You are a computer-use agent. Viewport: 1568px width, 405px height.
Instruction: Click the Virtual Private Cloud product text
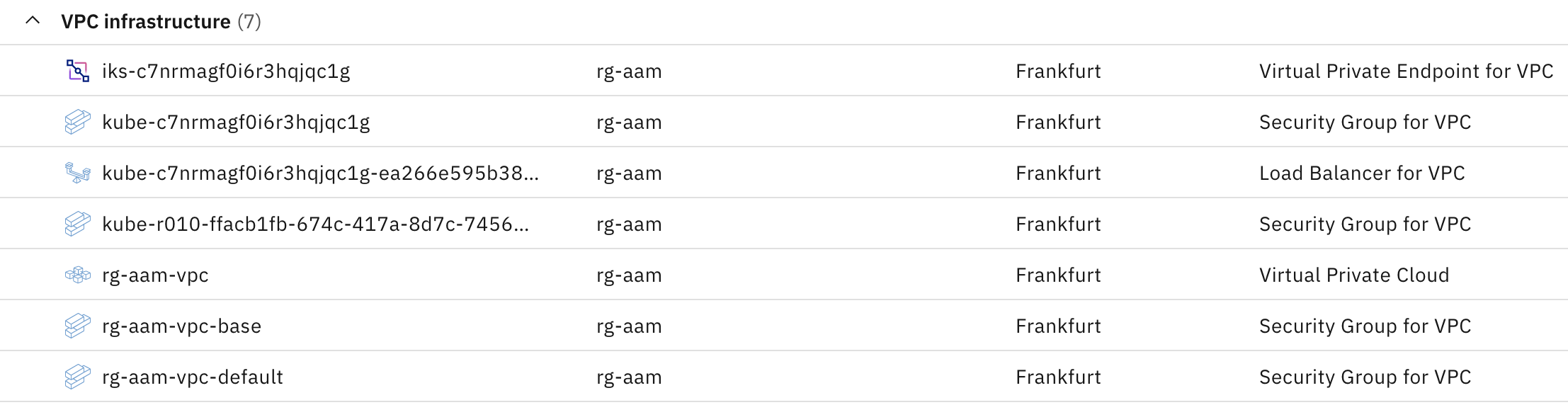pos(1353,275)
